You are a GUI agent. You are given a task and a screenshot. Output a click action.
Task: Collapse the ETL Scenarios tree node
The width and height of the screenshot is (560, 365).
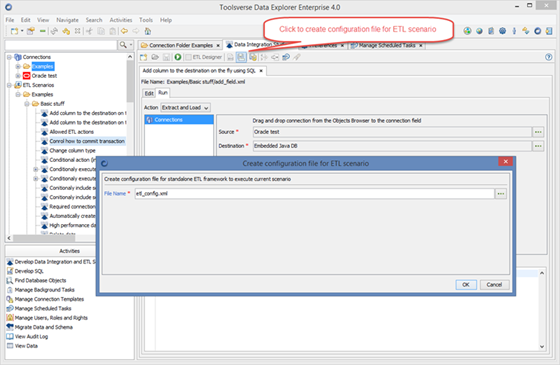(10, 85)
